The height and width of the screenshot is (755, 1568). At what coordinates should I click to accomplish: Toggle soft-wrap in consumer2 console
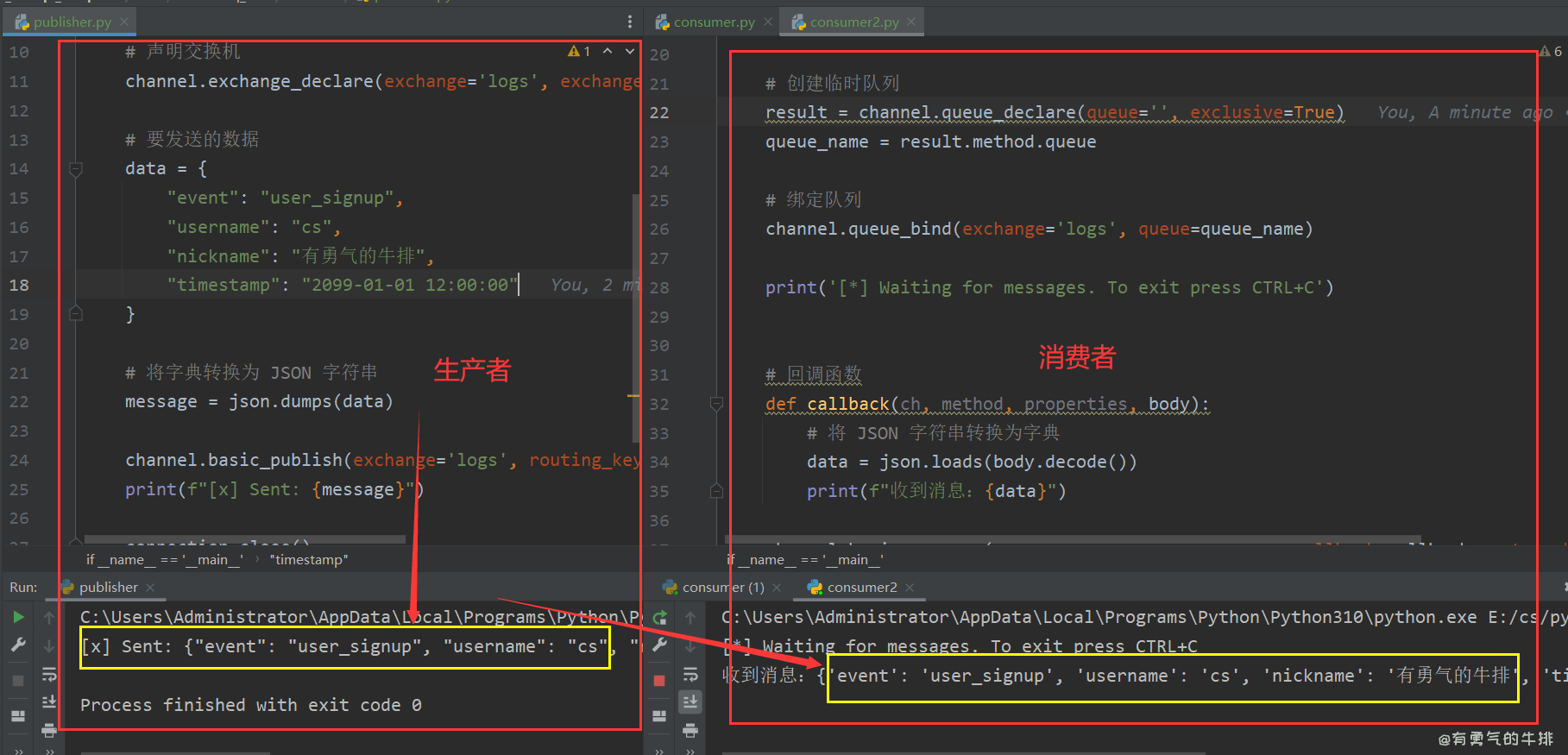pyautogui.click(x=690, y=674)
